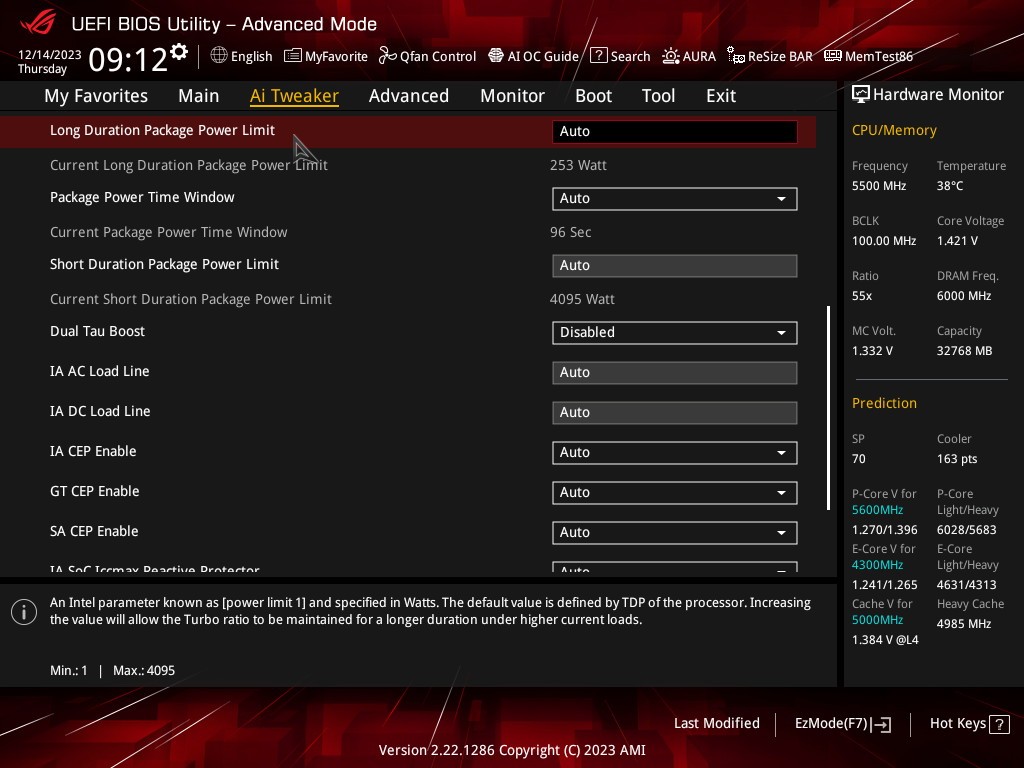Open the AI OC Guide icon

496,56
